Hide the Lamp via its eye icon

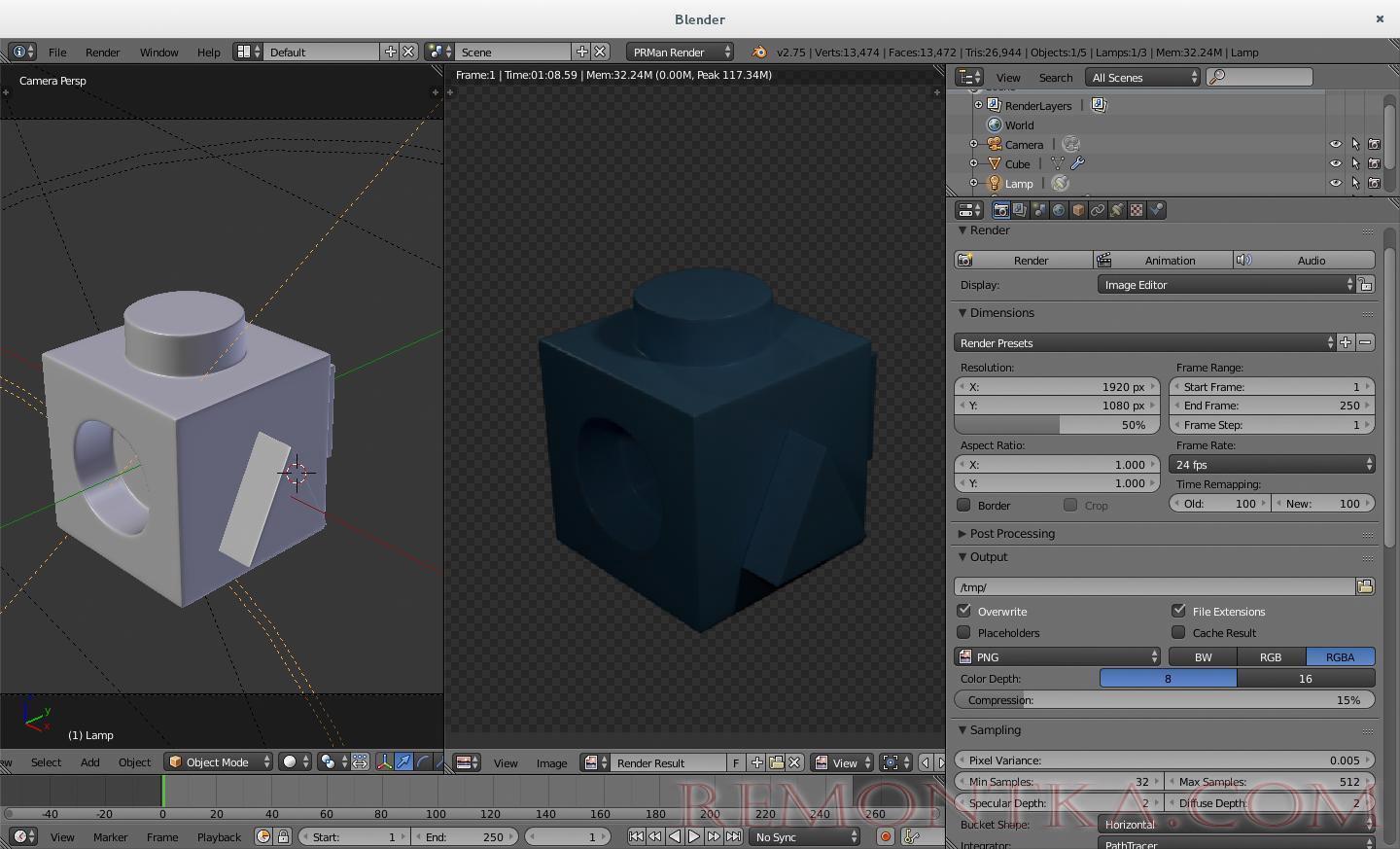(x=1336, y=183)
